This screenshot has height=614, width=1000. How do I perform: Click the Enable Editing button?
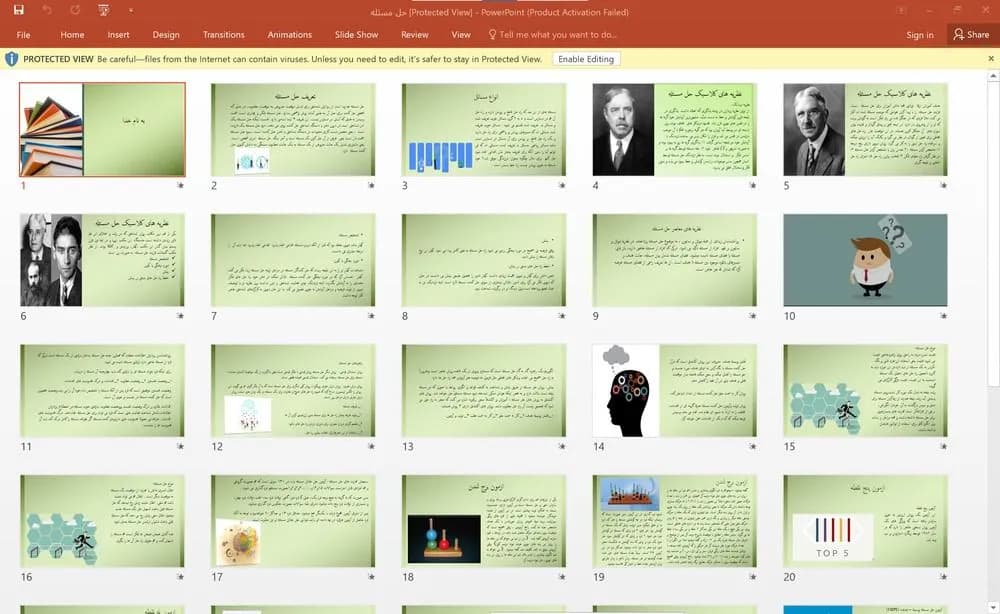click(x=585, y=59)
